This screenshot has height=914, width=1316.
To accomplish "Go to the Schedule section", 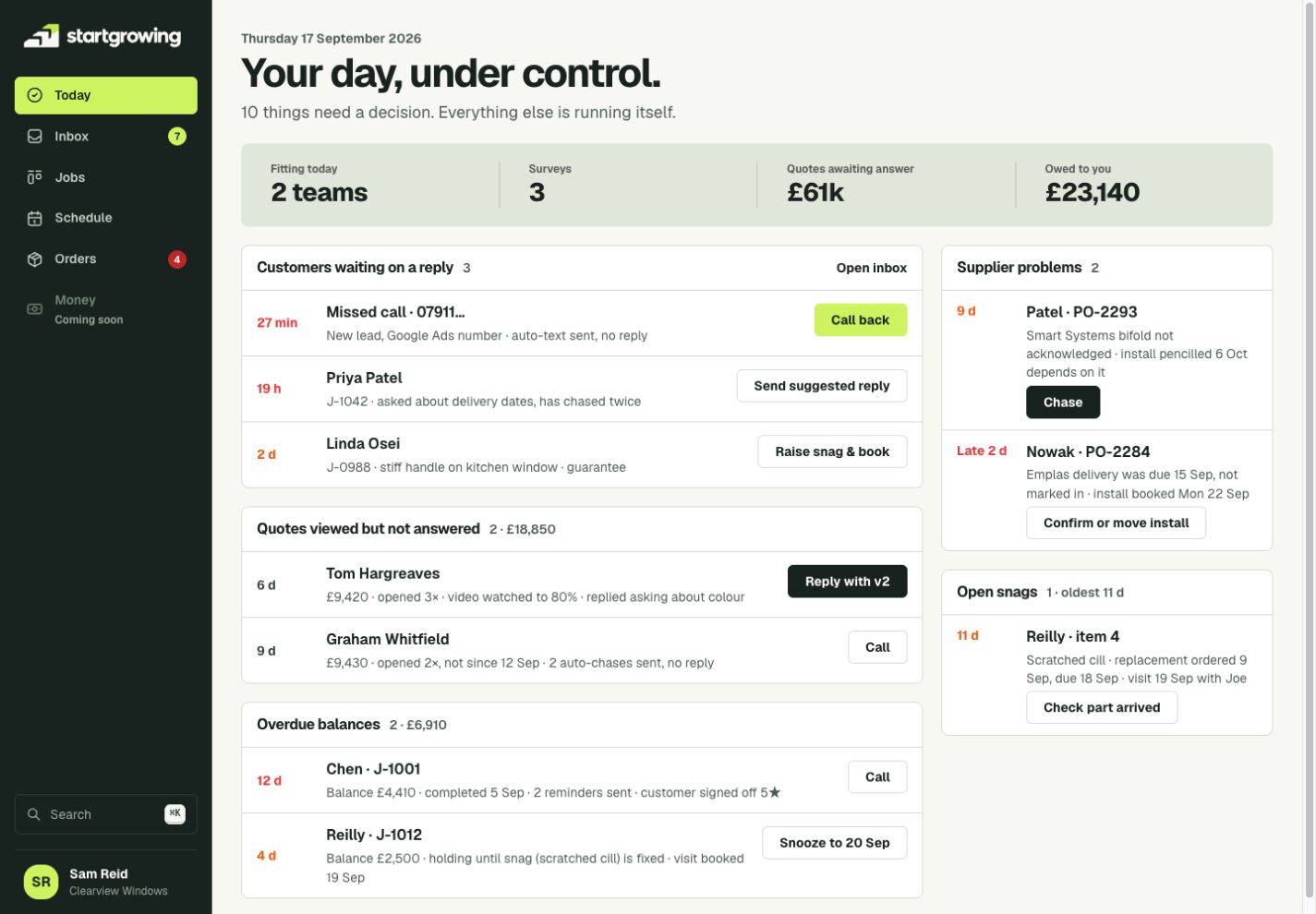I will [106, 218].
